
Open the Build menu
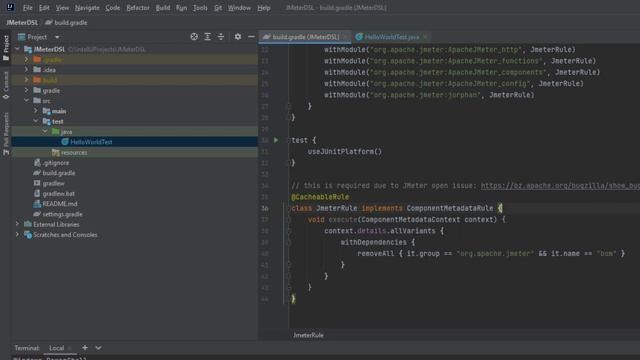[x=163, y=8]
